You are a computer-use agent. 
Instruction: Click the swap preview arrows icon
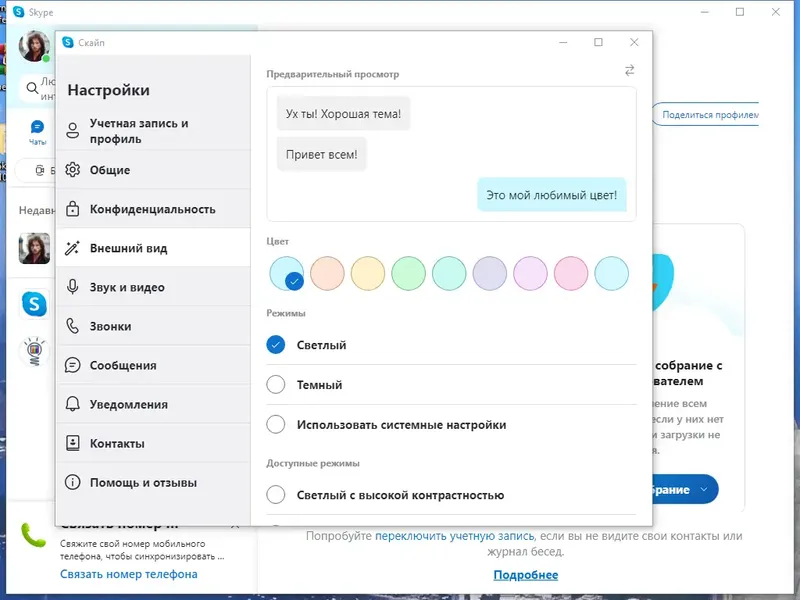click(x=630, y=70)
